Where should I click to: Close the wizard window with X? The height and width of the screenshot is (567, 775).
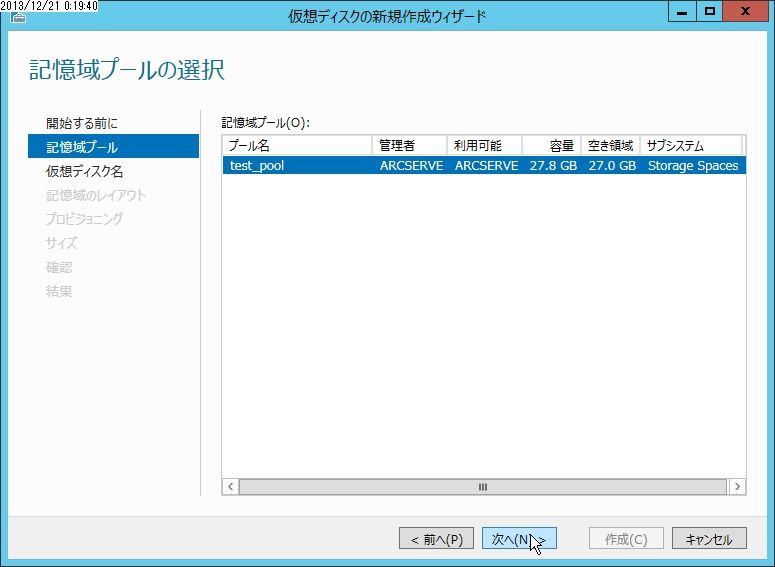click(x=745, y=12)
